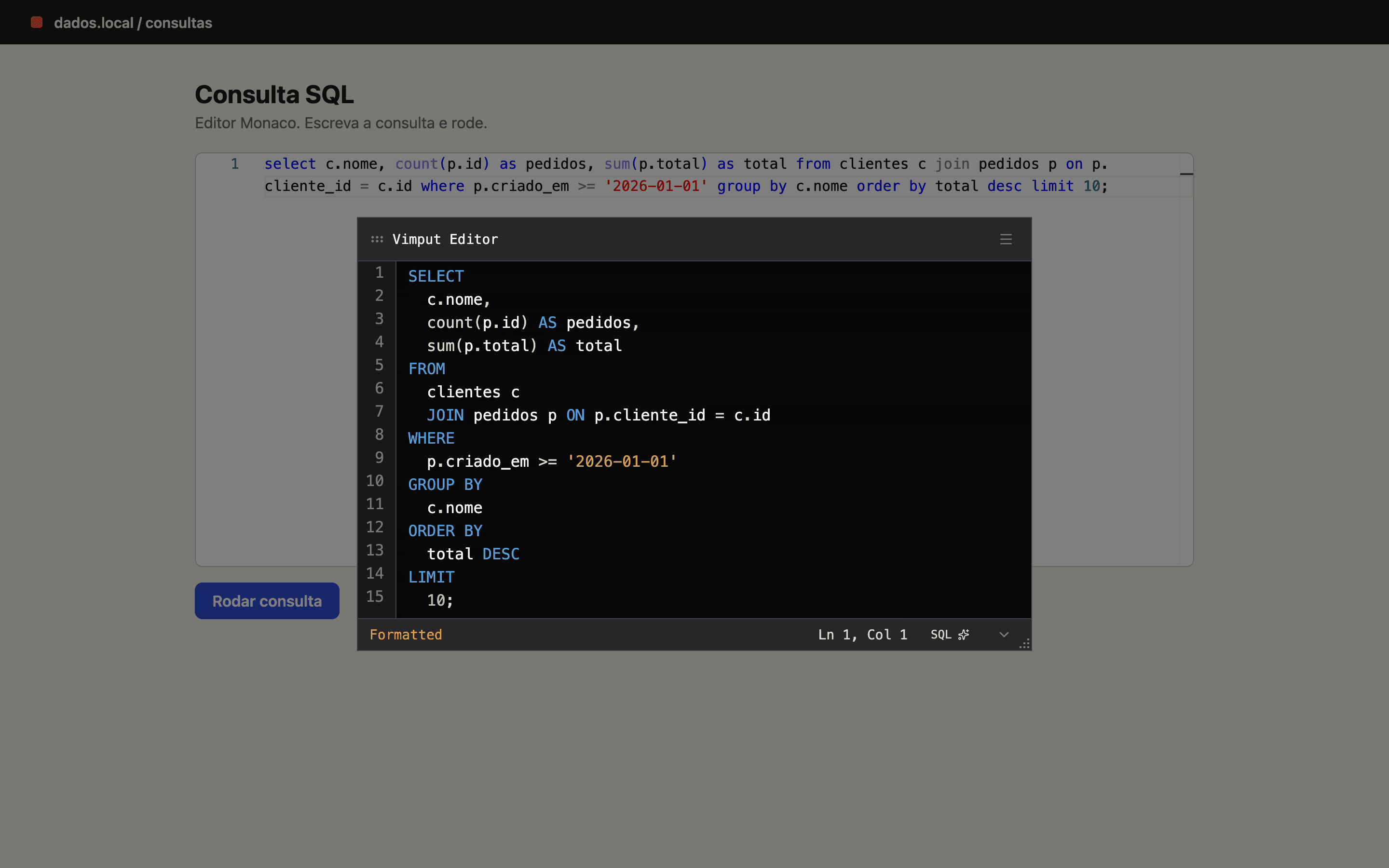Screen dimensions: 1389x868
Task: Click the SQL language label in status bar
Action: pos(941,634)
